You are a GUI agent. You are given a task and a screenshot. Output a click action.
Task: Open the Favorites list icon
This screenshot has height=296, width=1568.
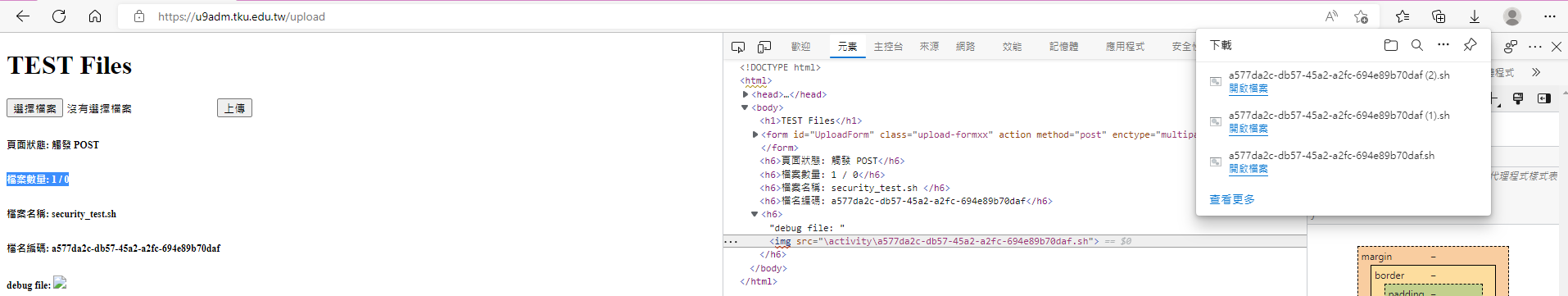(x=1403, y=16)
